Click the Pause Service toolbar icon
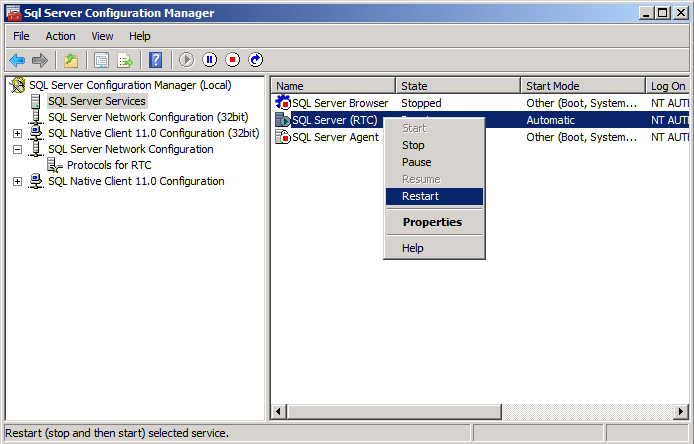 (x=209, y=60)
